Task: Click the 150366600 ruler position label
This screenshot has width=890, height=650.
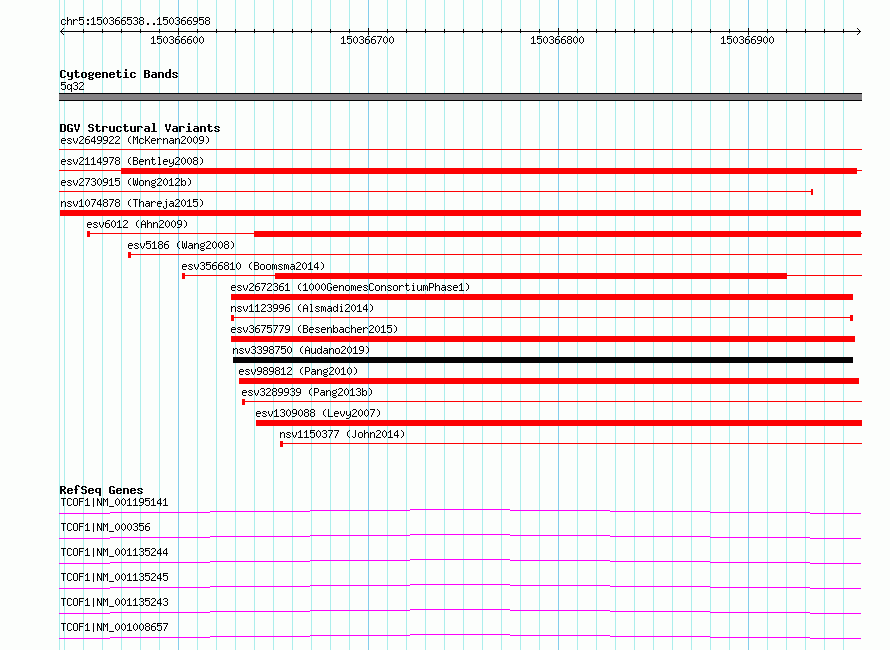Action: click(177, 40)
